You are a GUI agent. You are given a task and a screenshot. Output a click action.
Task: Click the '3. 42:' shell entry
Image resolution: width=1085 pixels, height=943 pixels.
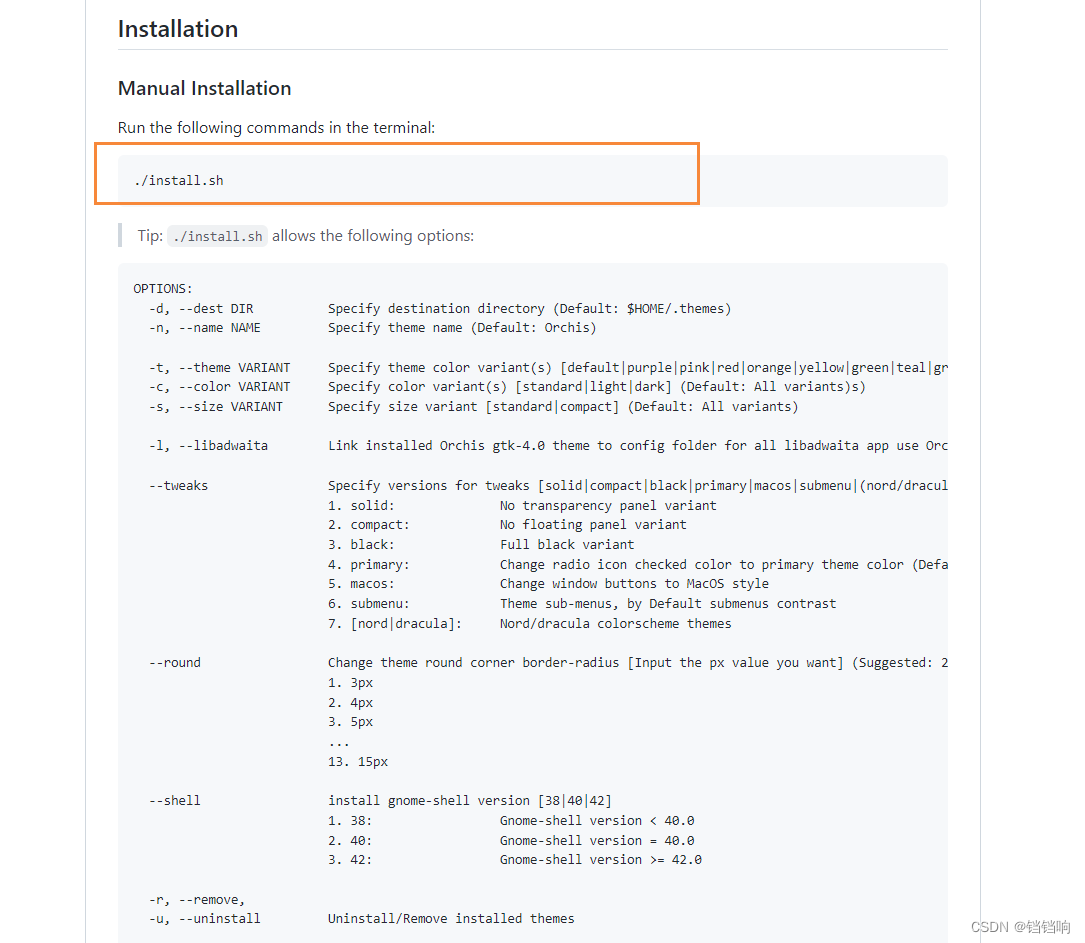pos(350,860)
